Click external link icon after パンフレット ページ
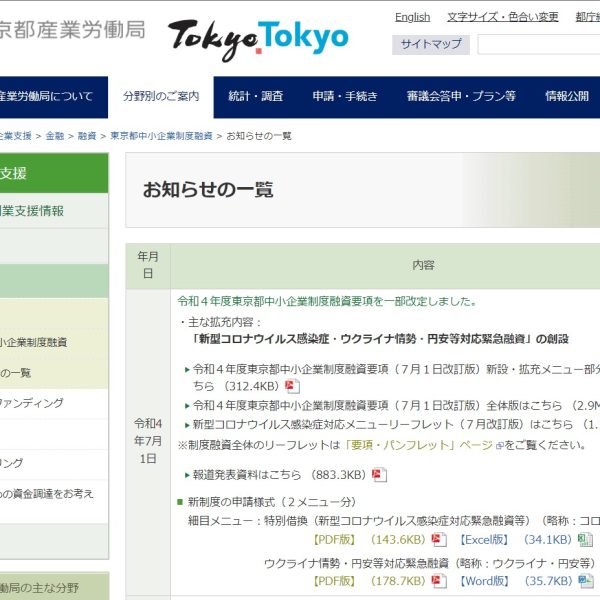This screenshot has height=600, width=600. pyautogui.click(x=499, y=446)
